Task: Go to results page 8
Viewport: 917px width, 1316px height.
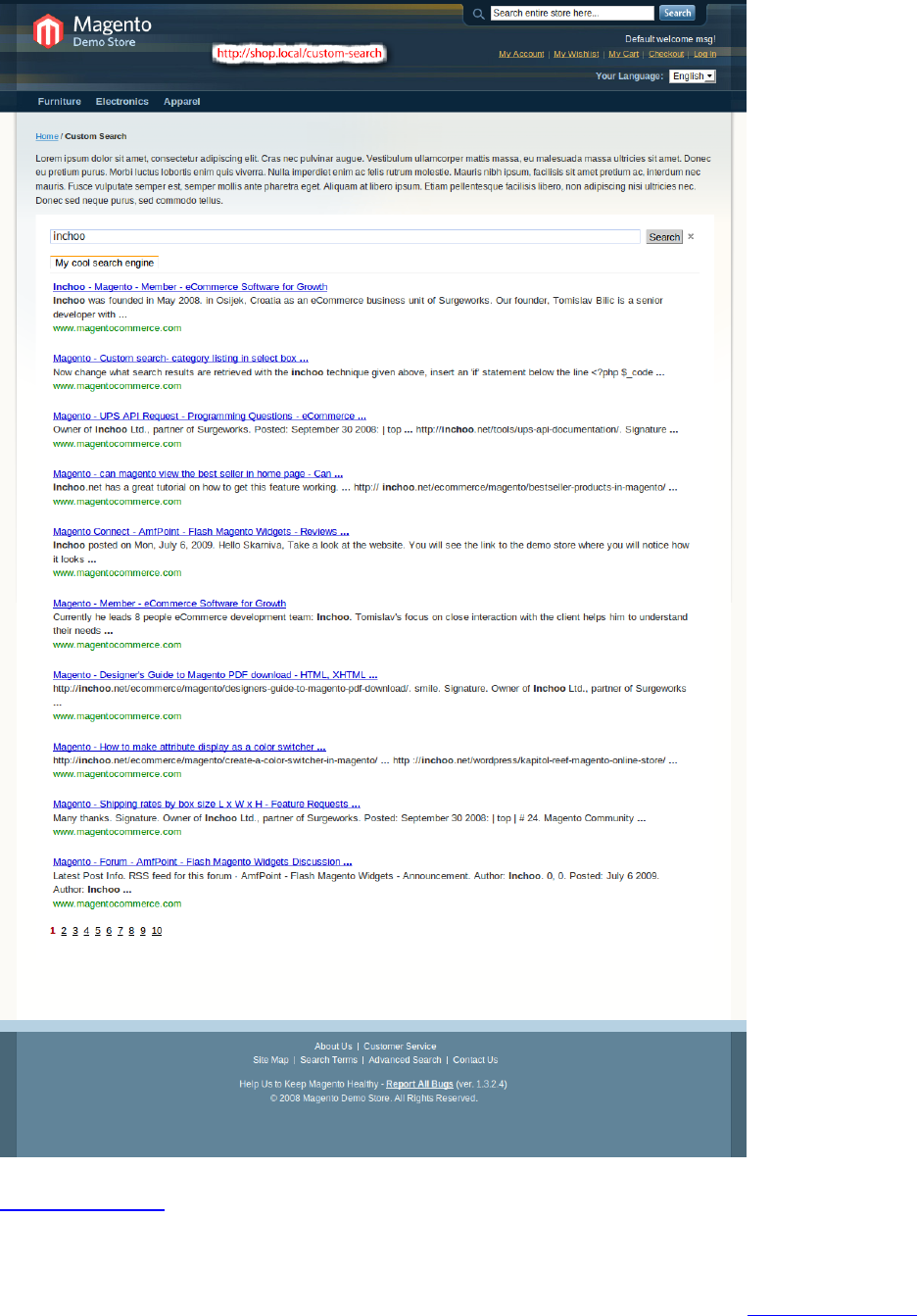Action: 131,931
